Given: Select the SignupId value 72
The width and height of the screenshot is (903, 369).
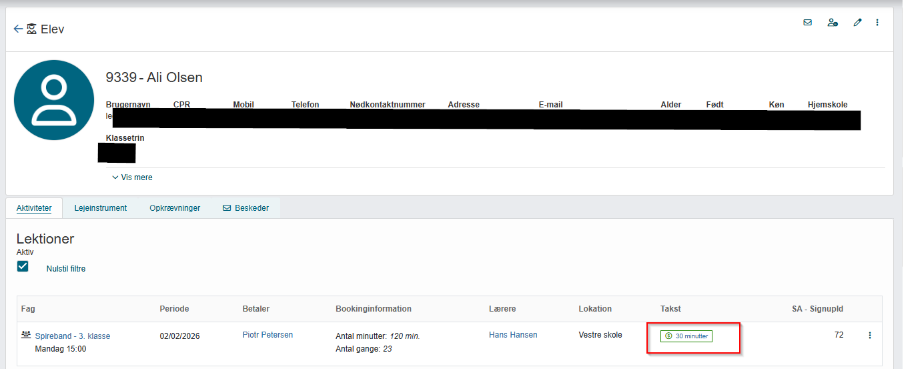Looking at the screenshot, I should [x=839, y=335].
